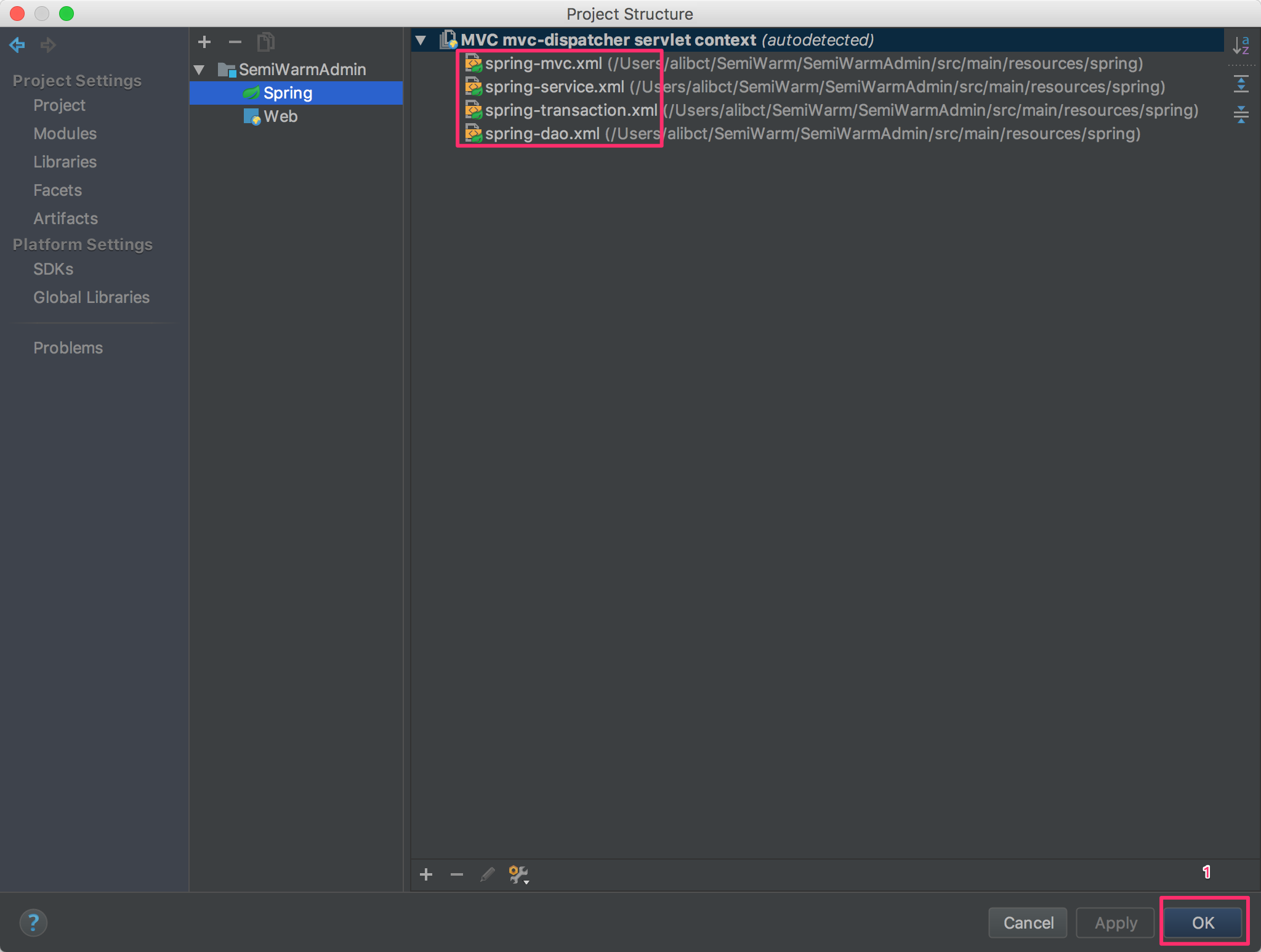Image resolution: width=1261 pixels, height=952 pixels.
Task: Click the Apply button
Action: [x=1116, y=922]
